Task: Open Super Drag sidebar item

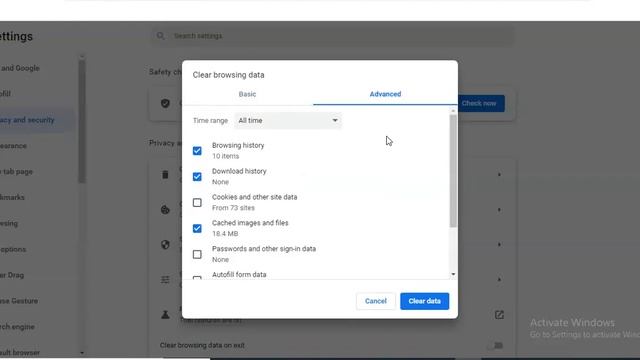Action: coord(12,275)
